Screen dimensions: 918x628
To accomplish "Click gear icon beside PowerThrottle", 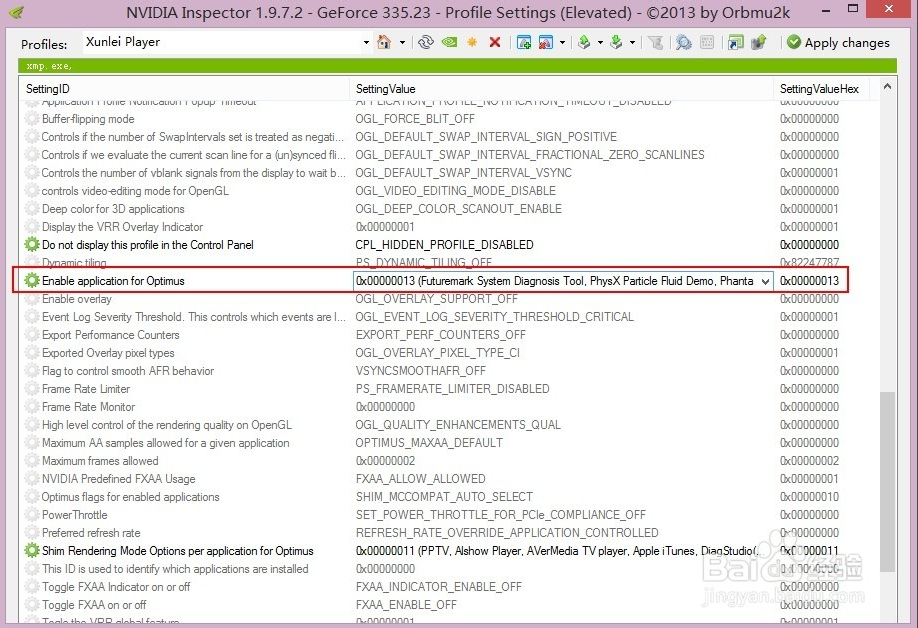I will (x=32, y=515).
